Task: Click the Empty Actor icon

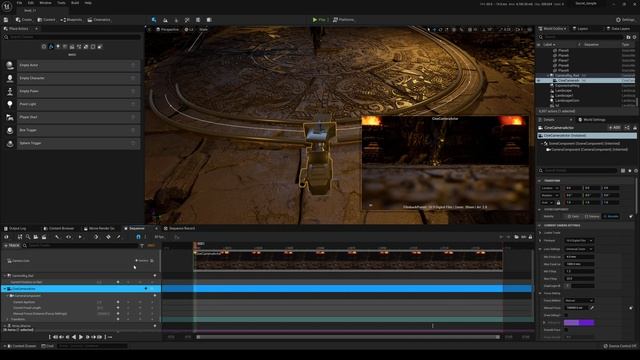Action: point(10,65)
